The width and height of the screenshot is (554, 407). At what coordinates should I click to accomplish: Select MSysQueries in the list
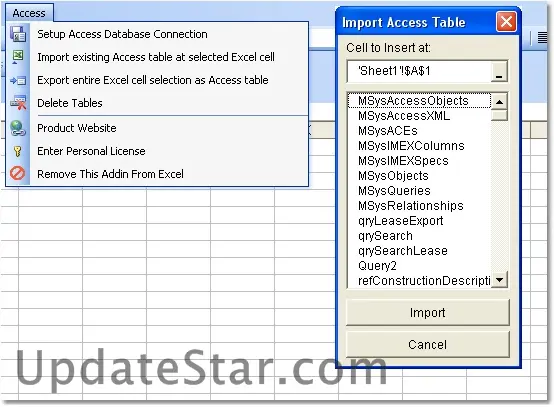(419, 191)
